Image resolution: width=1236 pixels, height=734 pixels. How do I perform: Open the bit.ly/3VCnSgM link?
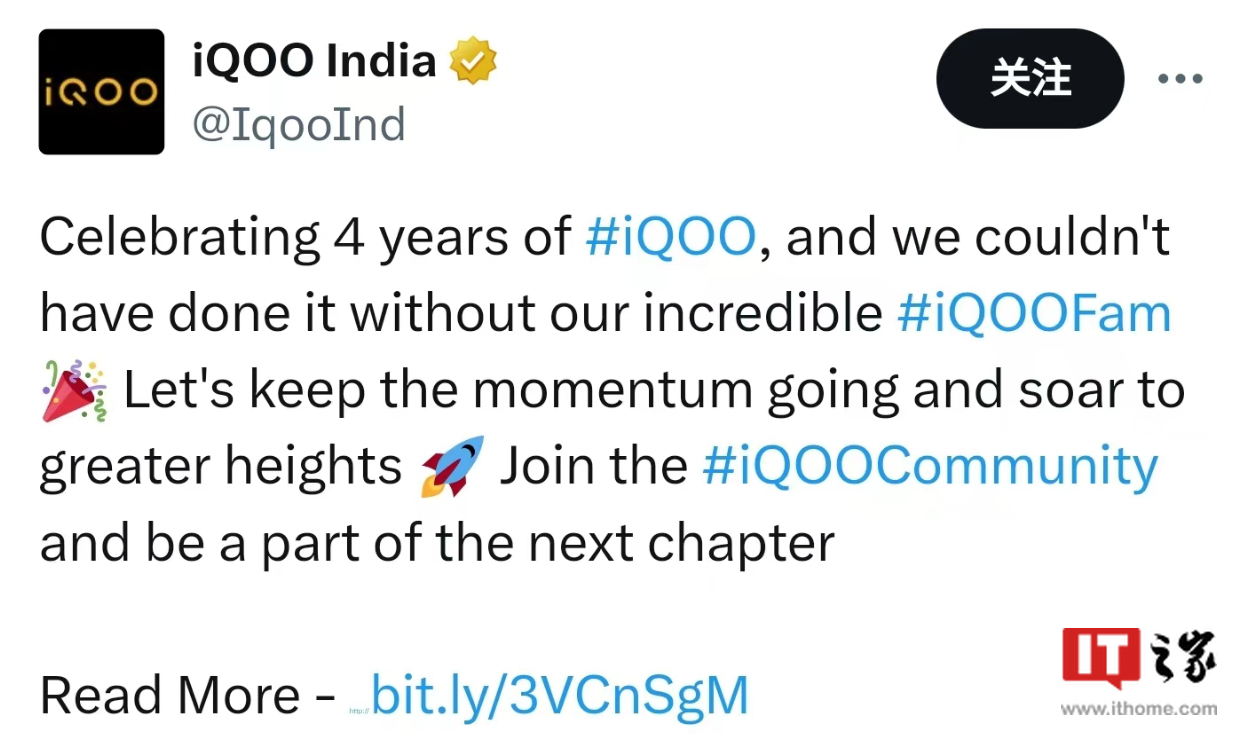[559, 695]
